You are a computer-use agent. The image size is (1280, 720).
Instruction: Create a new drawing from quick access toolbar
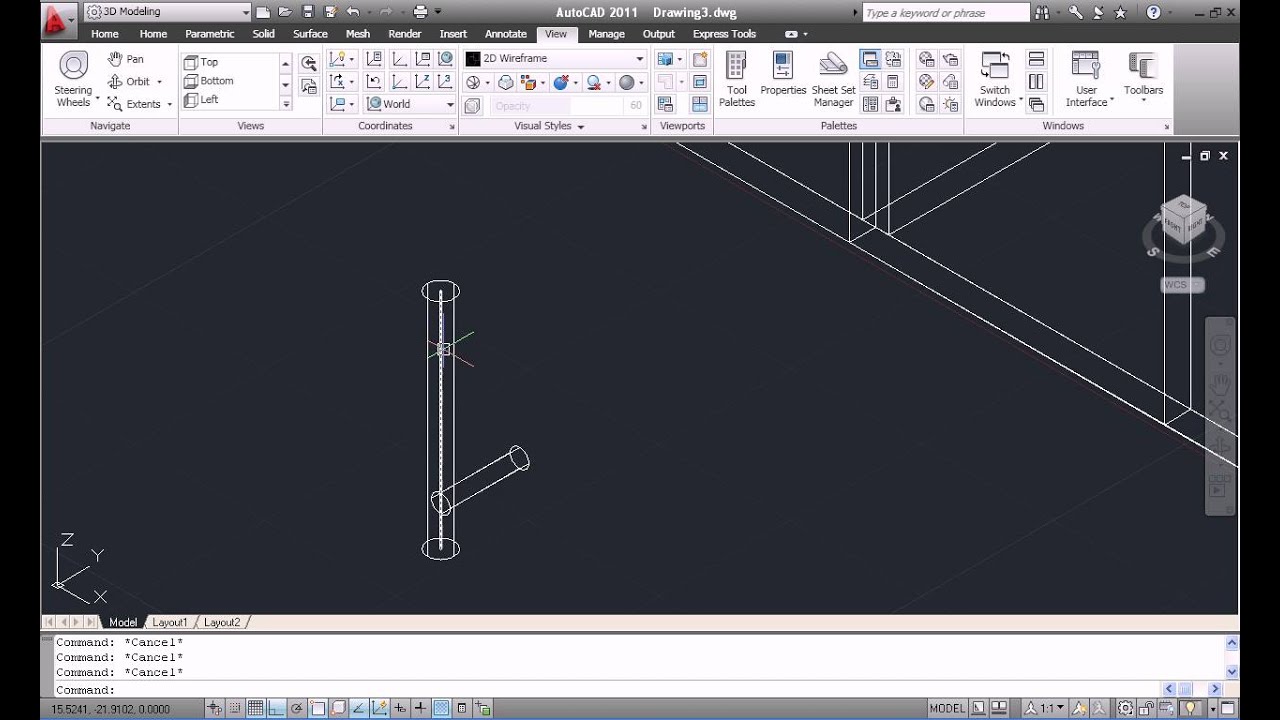click(262, 12)
